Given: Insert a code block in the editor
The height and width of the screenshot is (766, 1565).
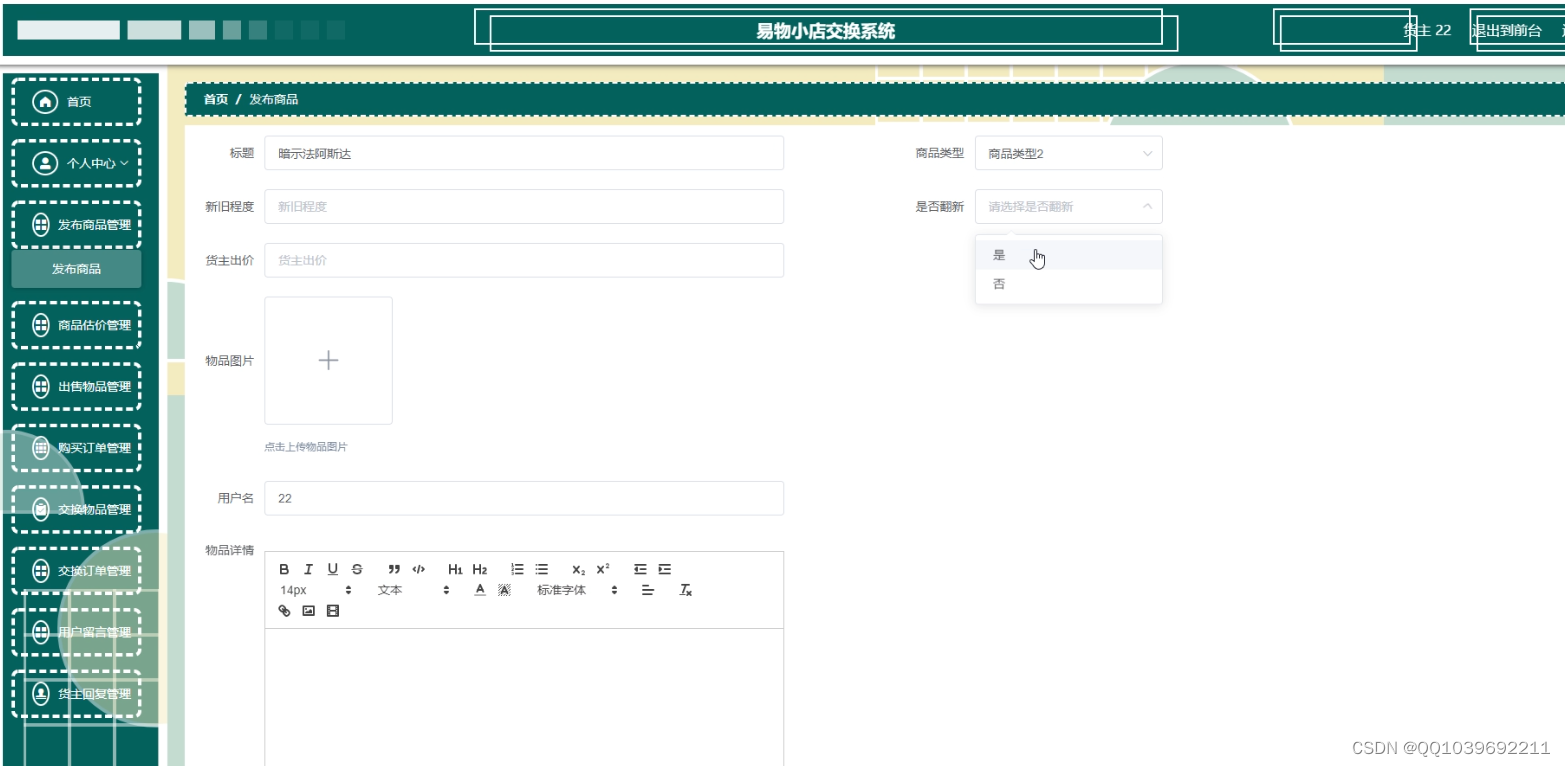Looking at the screenshot, I should pyautogui.click(x=419, y=569).
